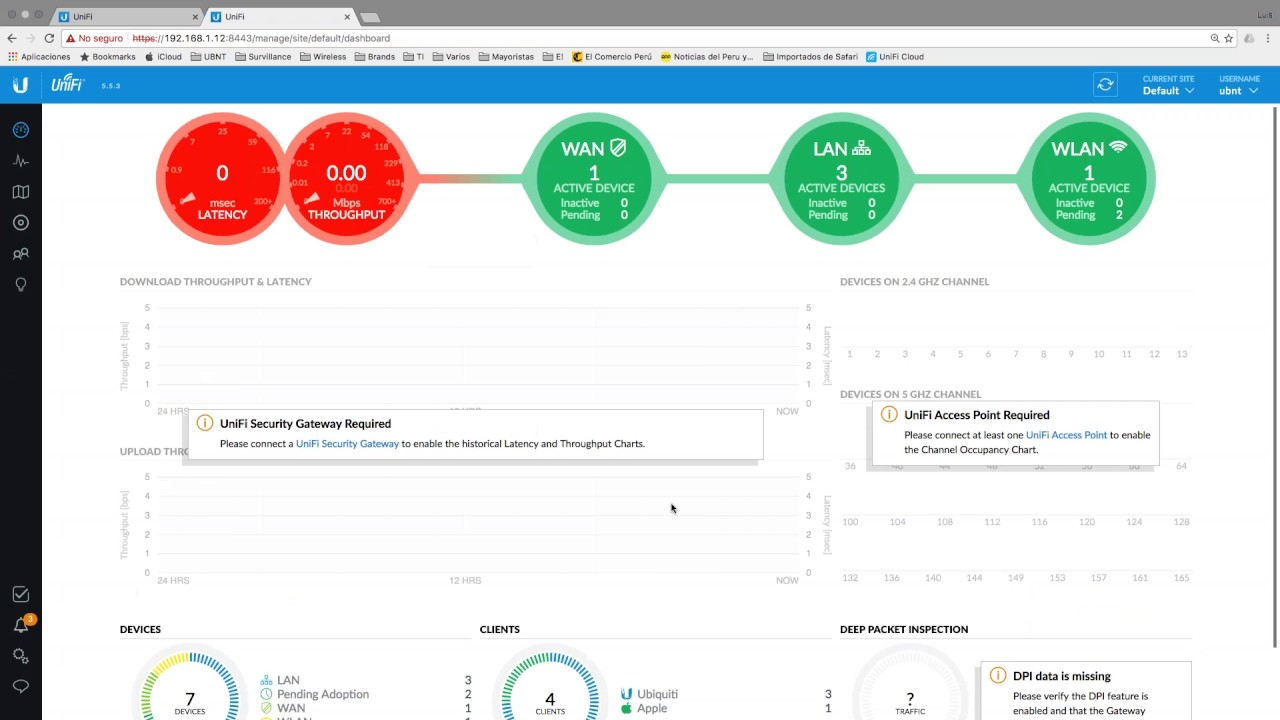Open the Bookmarks bookmark link
The image size is (1280, 720).
click(x=107, y=57)
